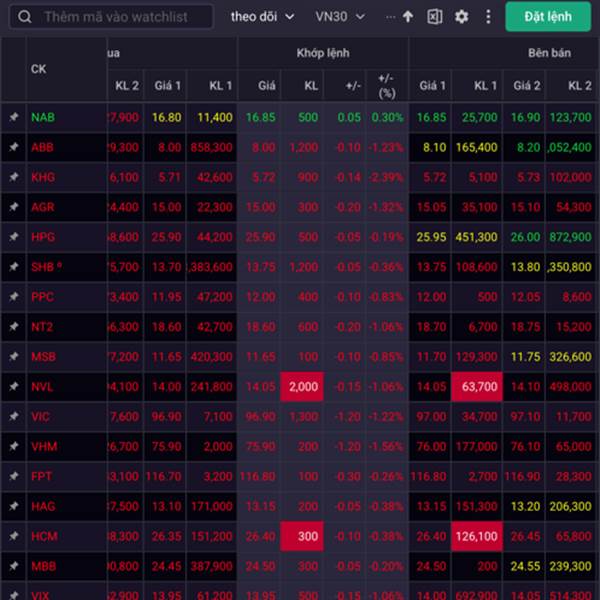Click NAB matched price 16.85
Viewport: 600px width, 600px height.
click(x=260, y=117)
